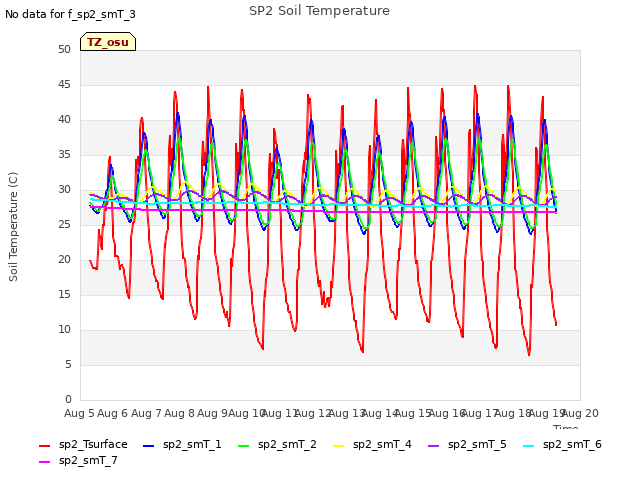Click the red sp2_Tsurface legend swatch
This screenshot has height=480, width=640.
click(x=44, y=446)
